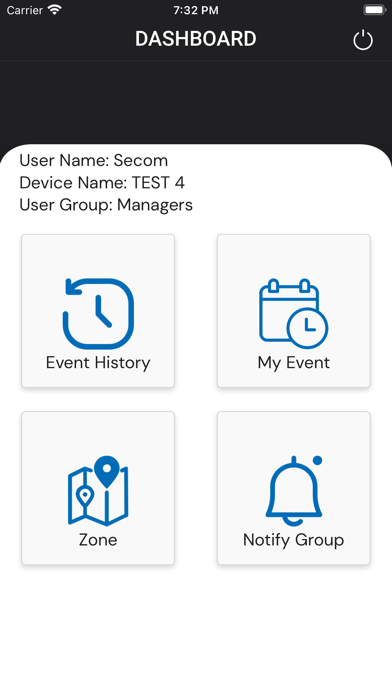Viewport: 392px width, 696px height.
Task: Open the Event History clock icon
Action: [98, 313]
